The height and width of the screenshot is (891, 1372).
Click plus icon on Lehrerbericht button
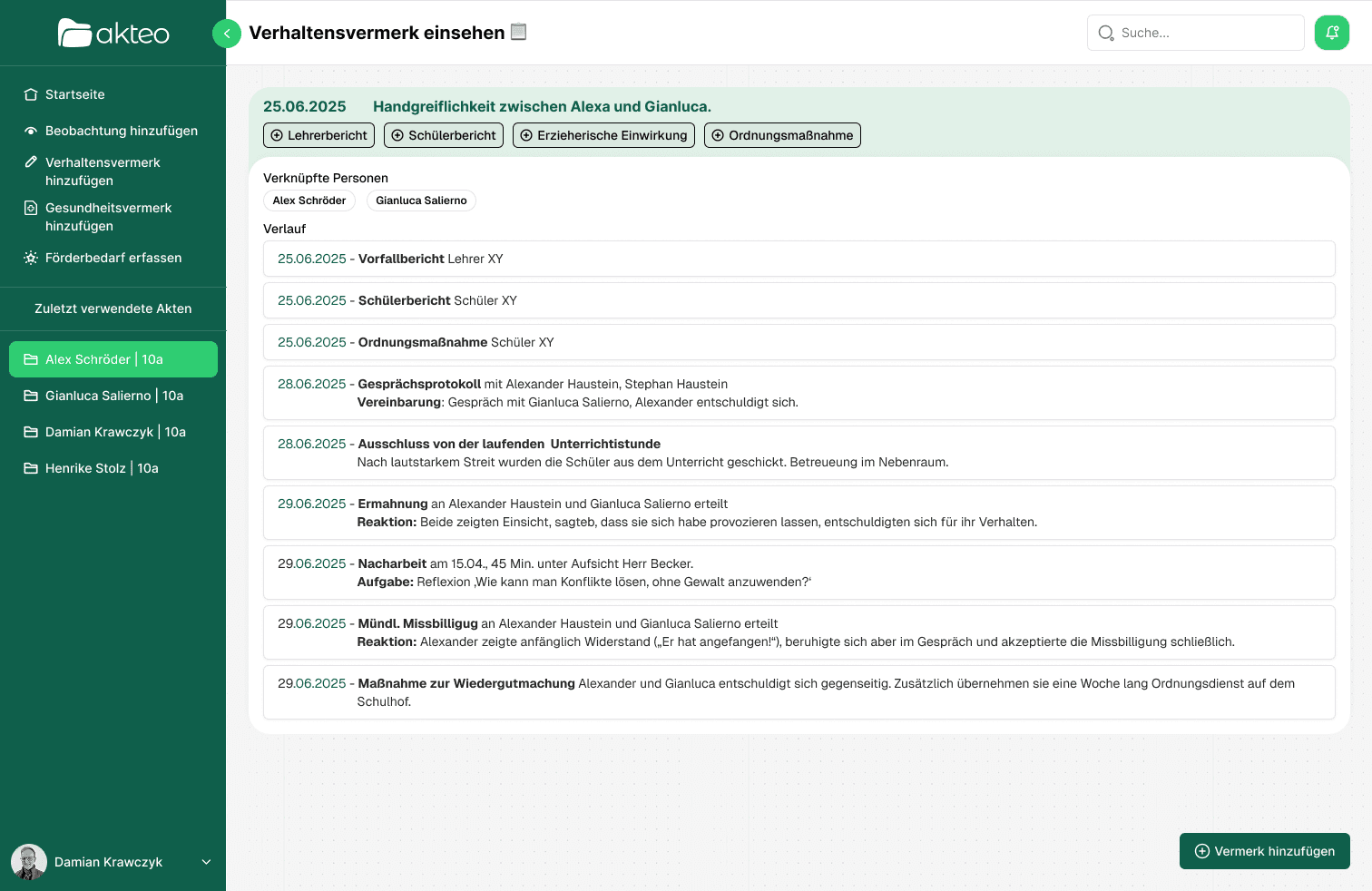pos(277,135)
